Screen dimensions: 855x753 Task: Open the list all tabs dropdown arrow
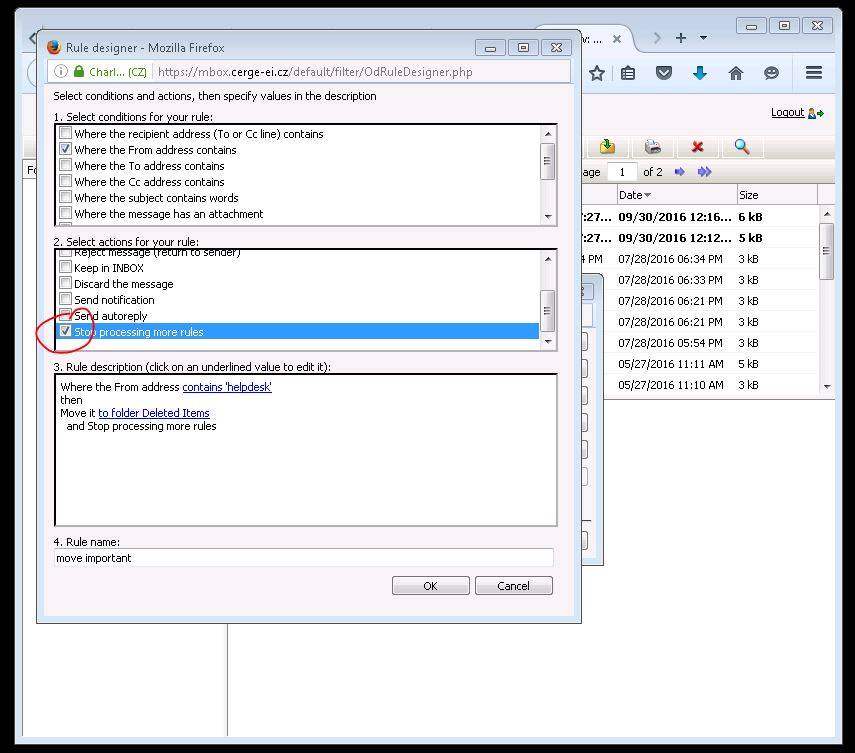point(703,38)
